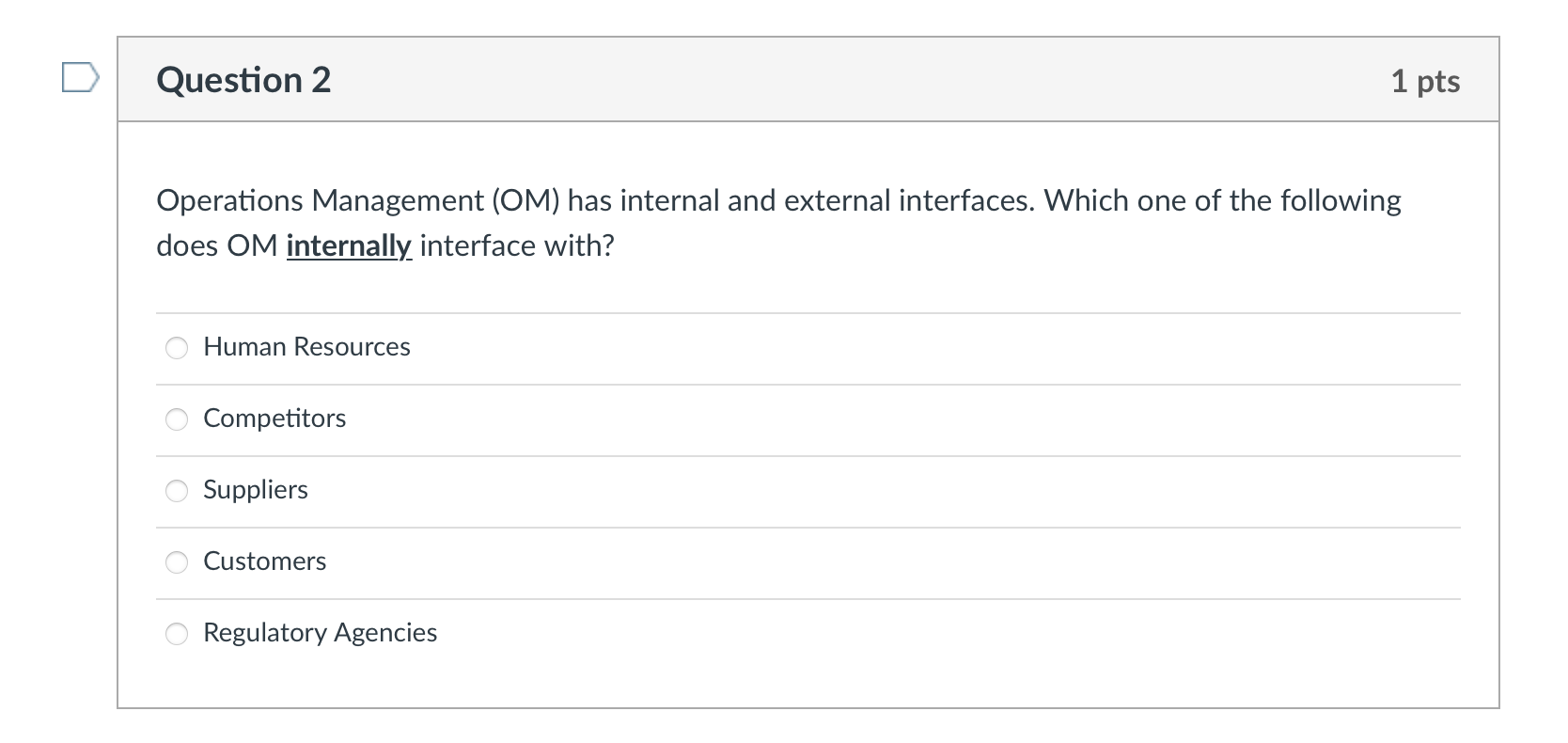Select the Regulatory Agencies radio button

(177, 633)
